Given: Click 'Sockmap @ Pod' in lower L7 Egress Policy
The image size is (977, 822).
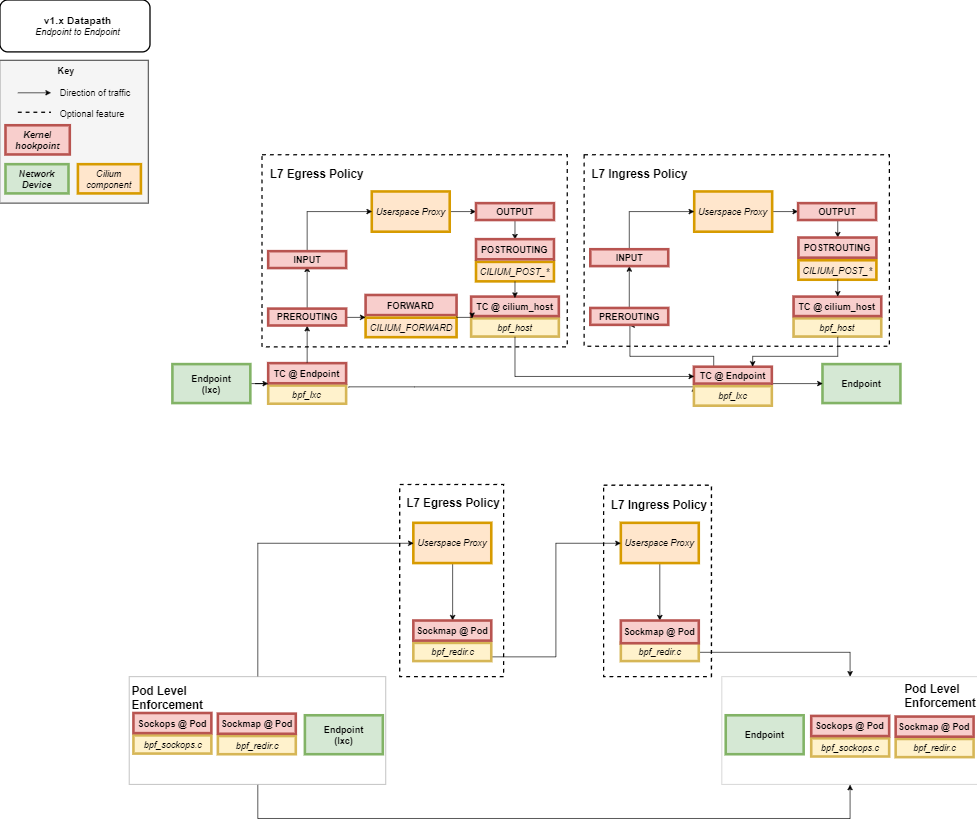Looking at the screenshot, I should click(452, 631).
